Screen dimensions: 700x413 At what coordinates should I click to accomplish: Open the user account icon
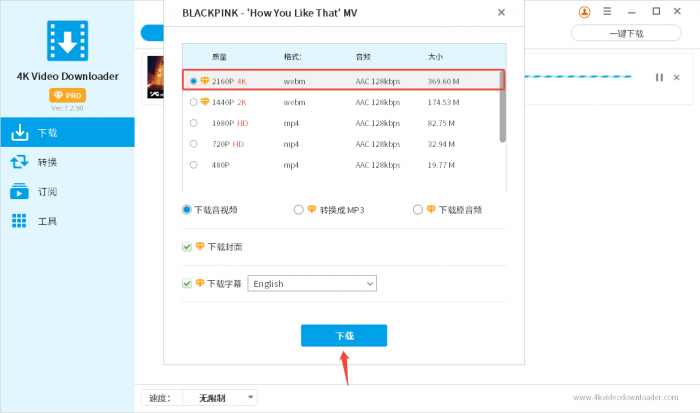point(585,12)
